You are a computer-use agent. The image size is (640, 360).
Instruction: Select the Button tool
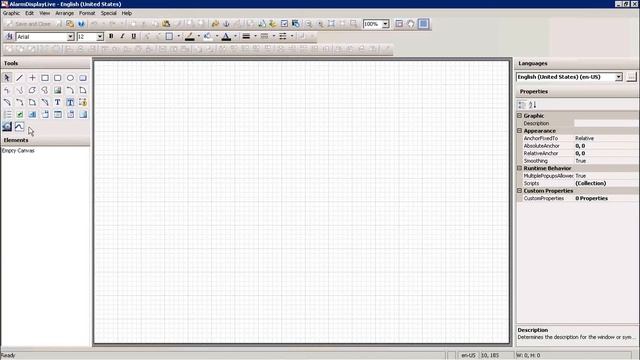(x=83, y=78)
